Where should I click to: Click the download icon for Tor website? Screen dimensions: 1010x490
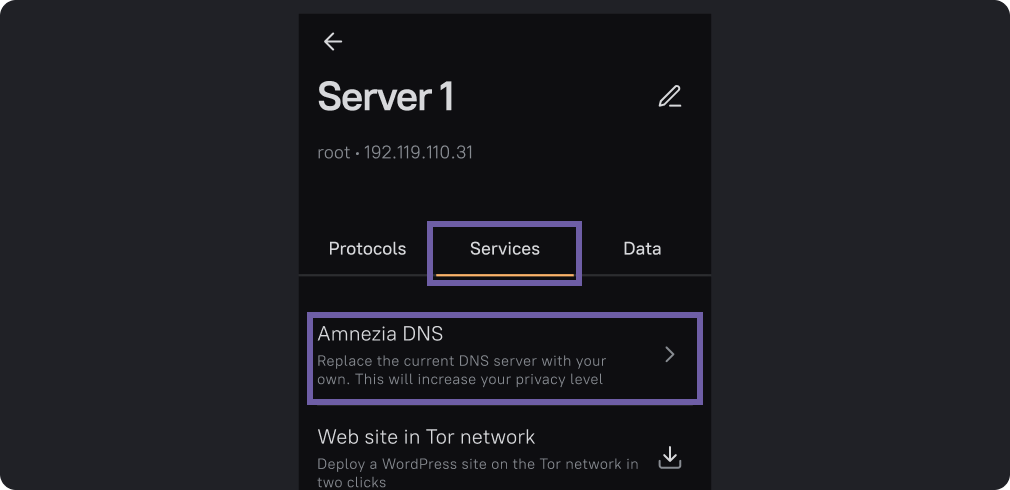click(669, 458)
